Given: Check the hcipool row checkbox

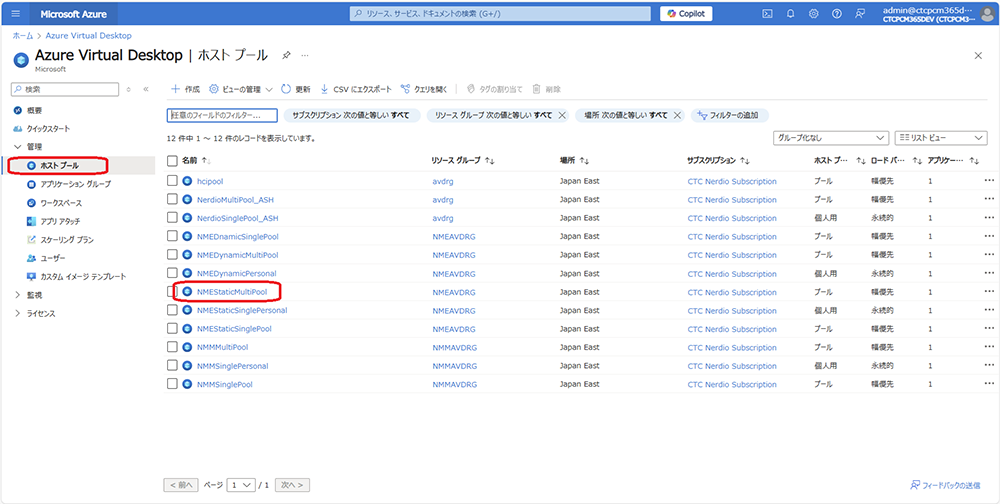Looking at the screenshot, I should (172, 181).
